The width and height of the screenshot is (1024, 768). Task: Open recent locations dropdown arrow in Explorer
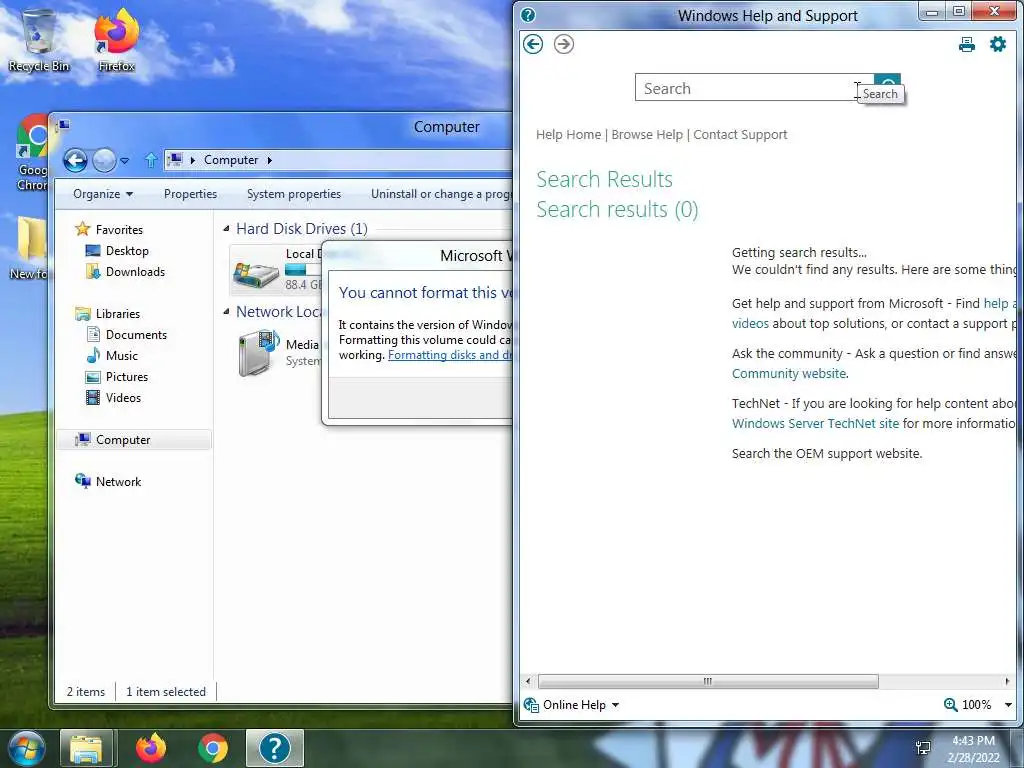pos(124,161)
